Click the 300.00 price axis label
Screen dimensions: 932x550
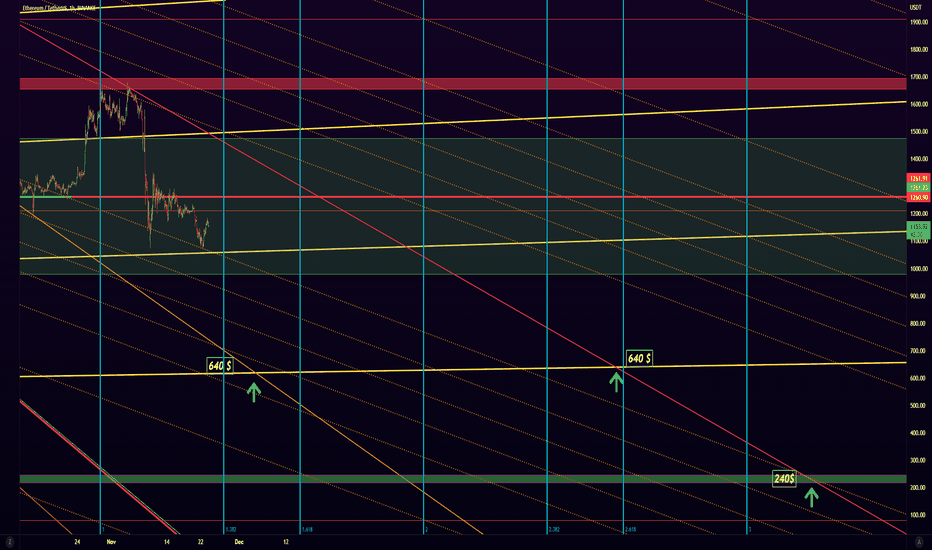coord(918,460)
